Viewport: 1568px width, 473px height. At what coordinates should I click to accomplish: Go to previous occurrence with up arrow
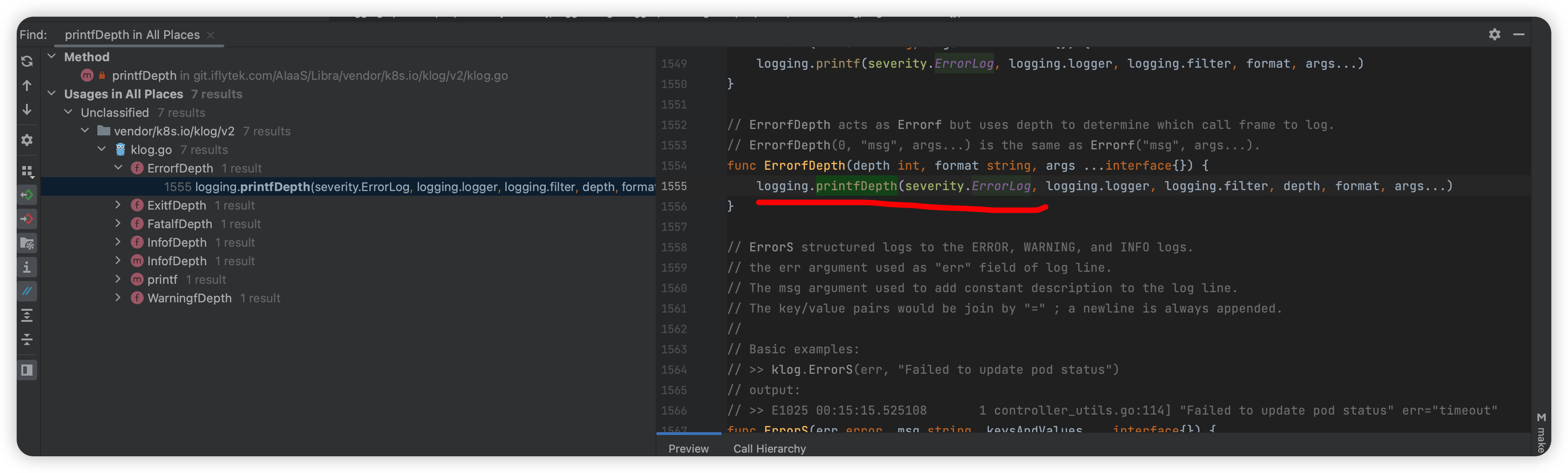point(27,85)
